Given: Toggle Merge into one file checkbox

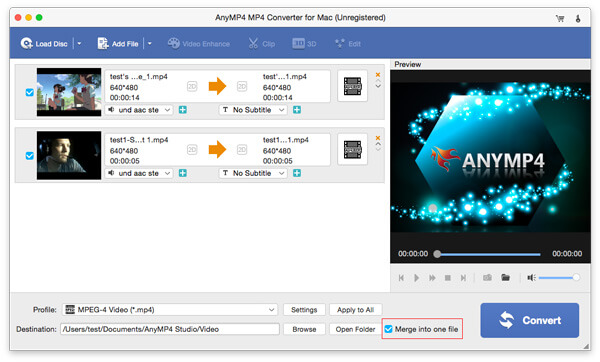Looking at the screenshot, I should point(388,329).
